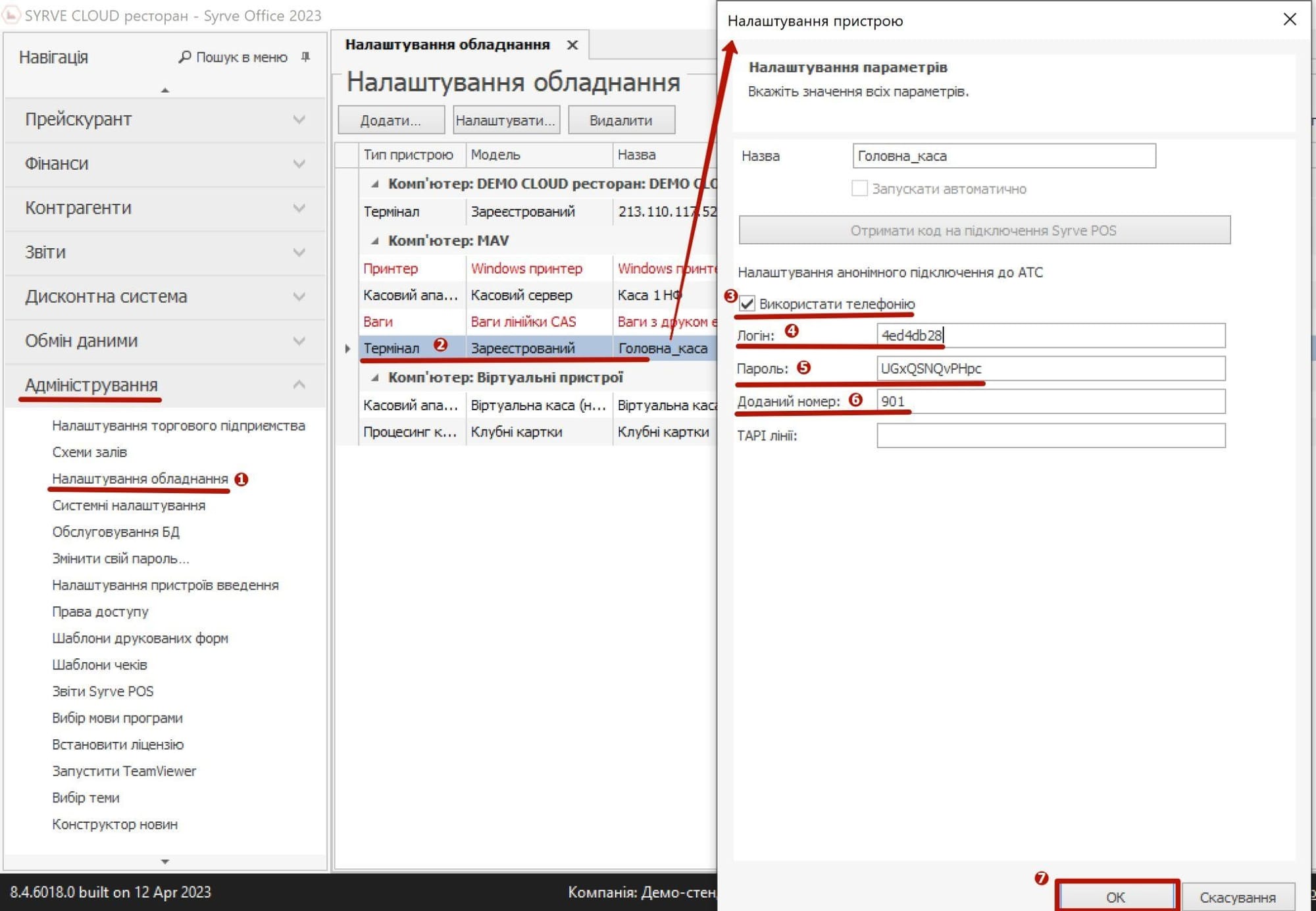The image size is (1316, 911).
Task: Click the Syrve Office app icon in the title bar
Action: click(11, 14)
